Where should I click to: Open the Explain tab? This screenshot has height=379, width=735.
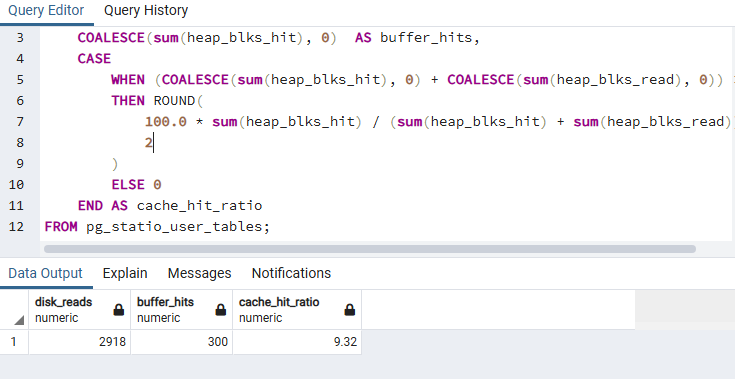pos(125,273)
